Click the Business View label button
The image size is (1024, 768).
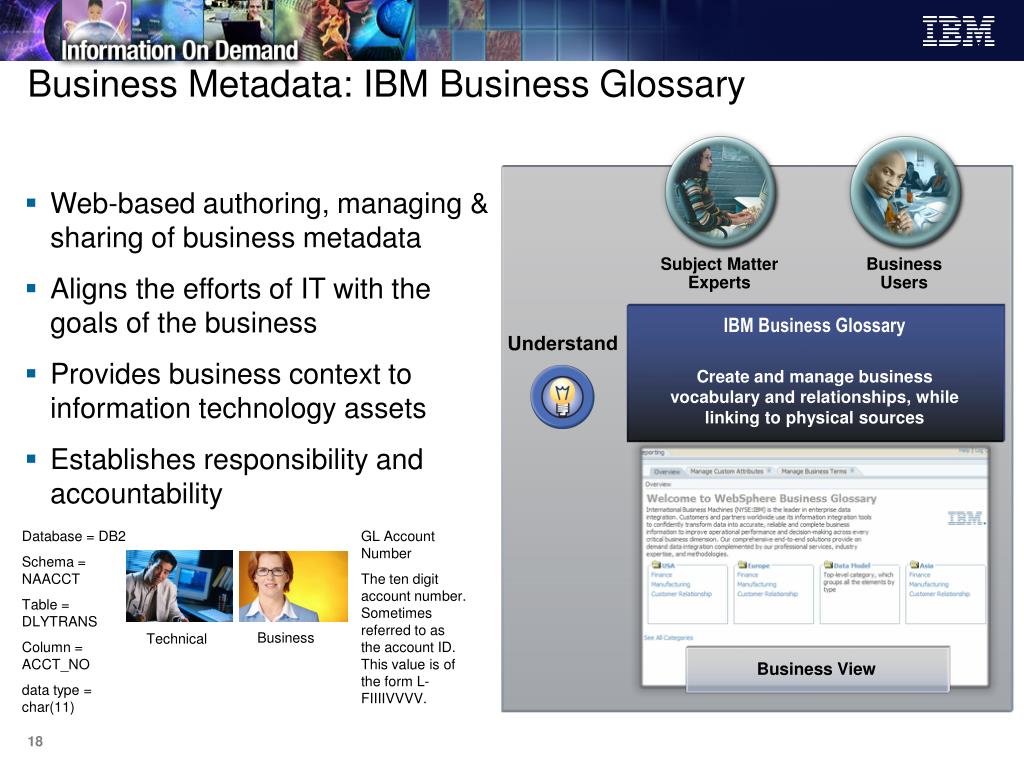[817, 669]
